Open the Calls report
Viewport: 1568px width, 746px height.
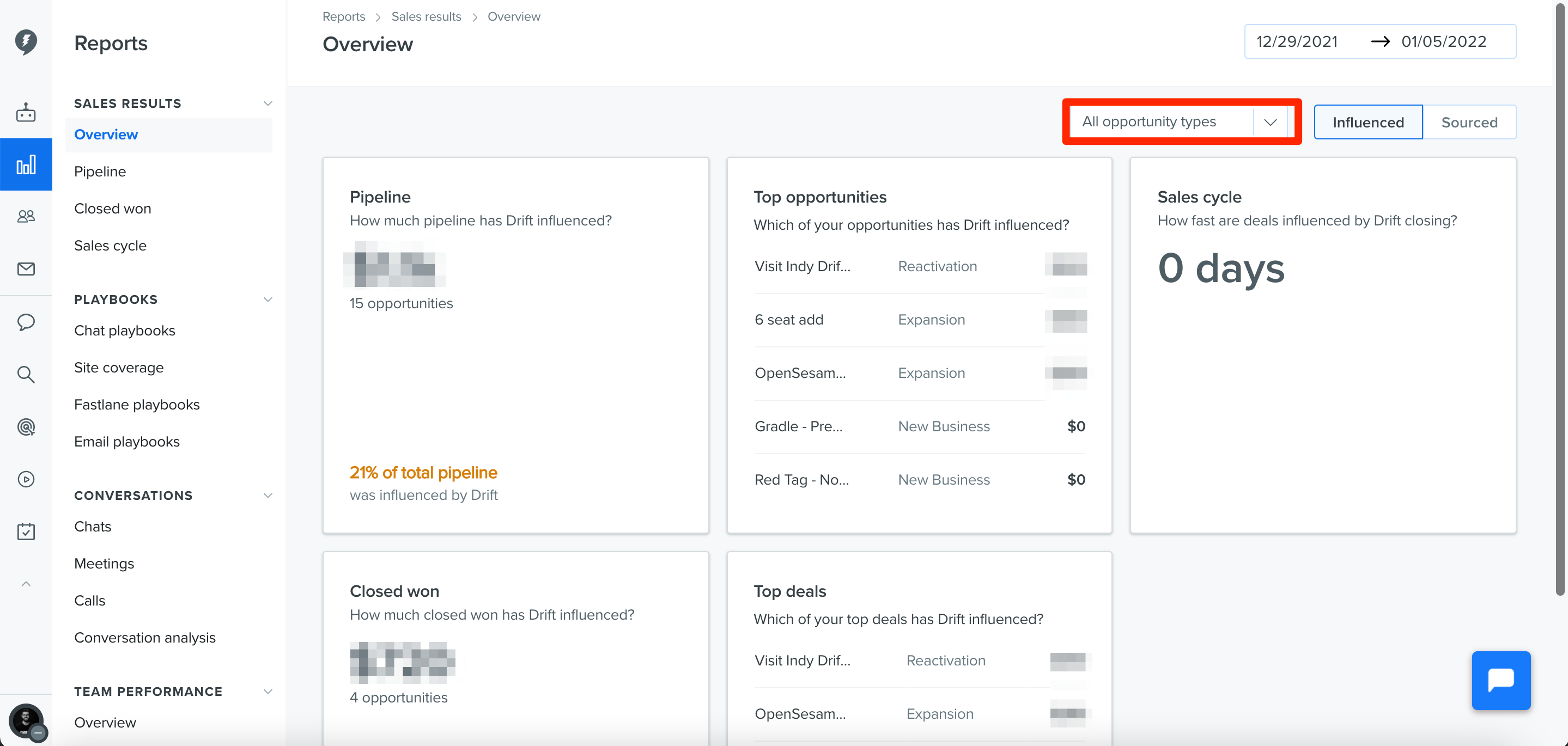(x=89, y=601)
